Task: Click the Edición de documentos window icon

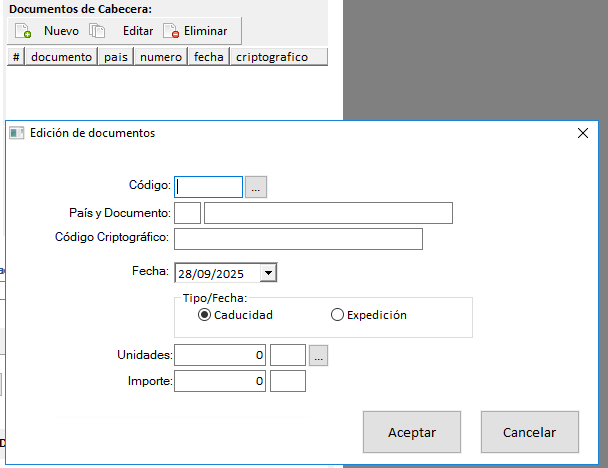Action: pos(16,133)
